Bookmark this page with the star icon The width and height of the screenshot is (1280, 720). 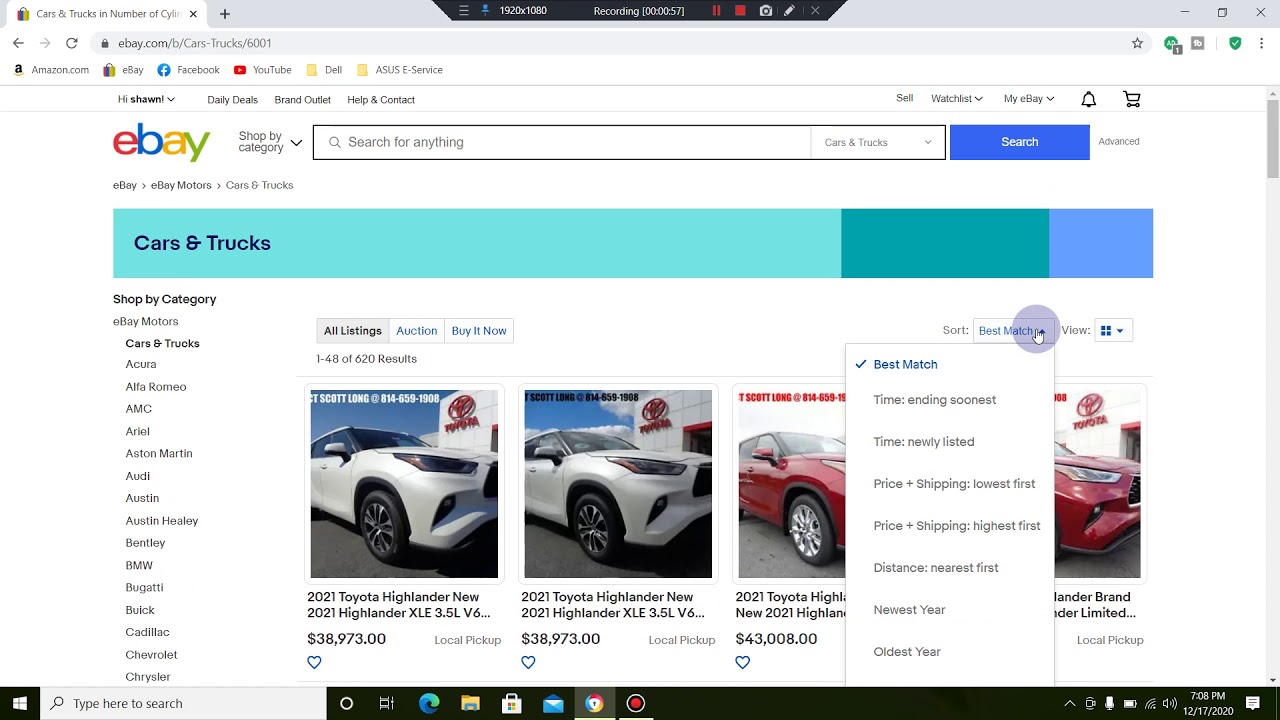(1137, 43)
